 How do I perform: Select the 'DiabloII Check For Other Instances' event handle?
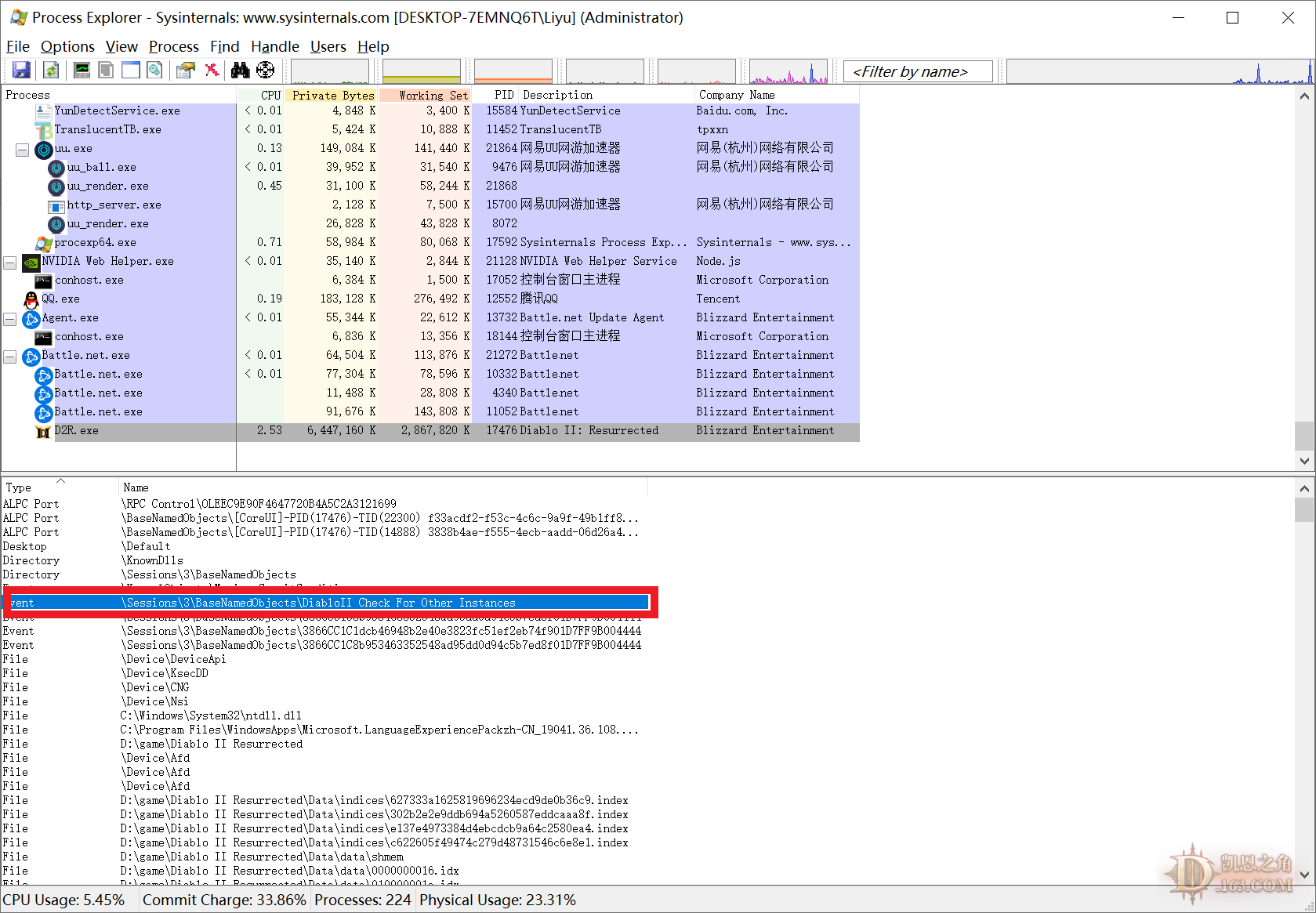click(x=325, y=603)
